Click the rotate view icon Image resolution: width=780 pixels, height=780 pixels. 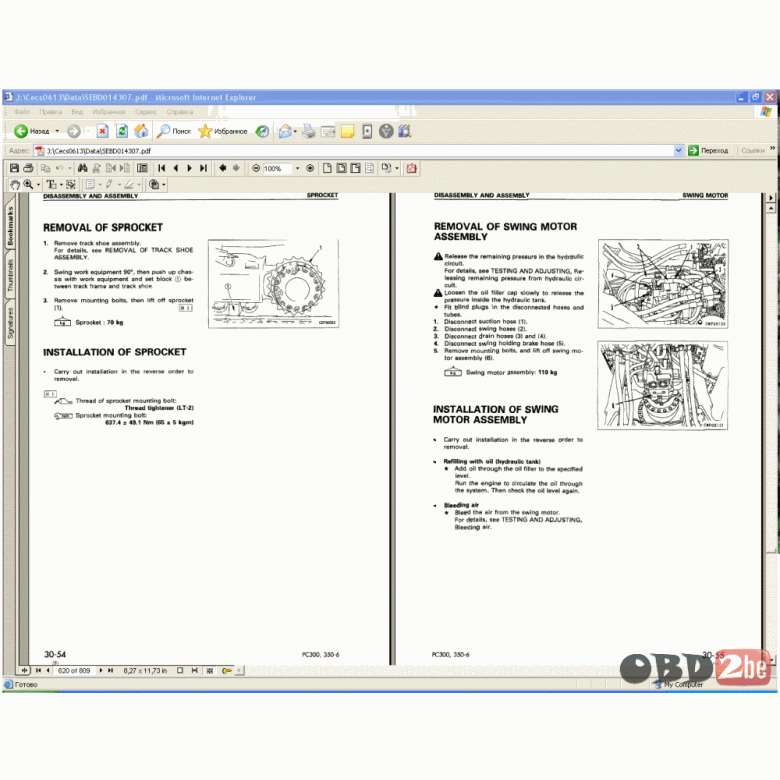tap(386, 168)
